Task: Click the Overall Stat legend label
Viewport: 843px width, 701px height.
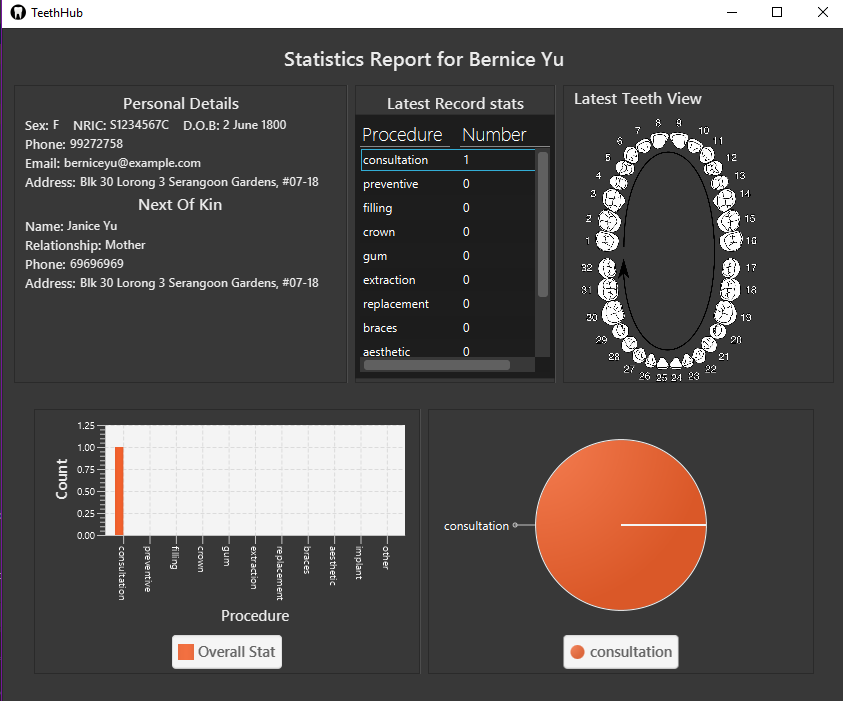Action: click(237, 652)
